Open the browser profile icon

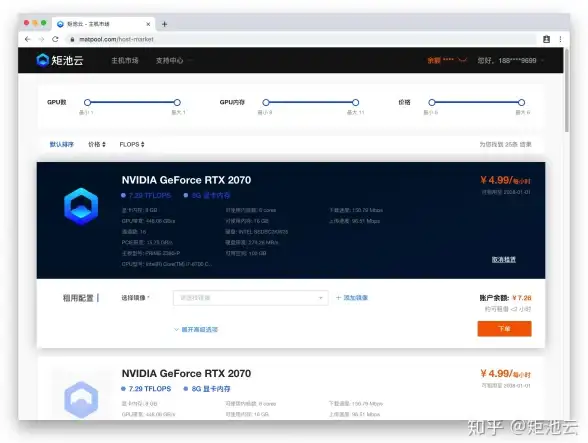(x=546, y=39)
